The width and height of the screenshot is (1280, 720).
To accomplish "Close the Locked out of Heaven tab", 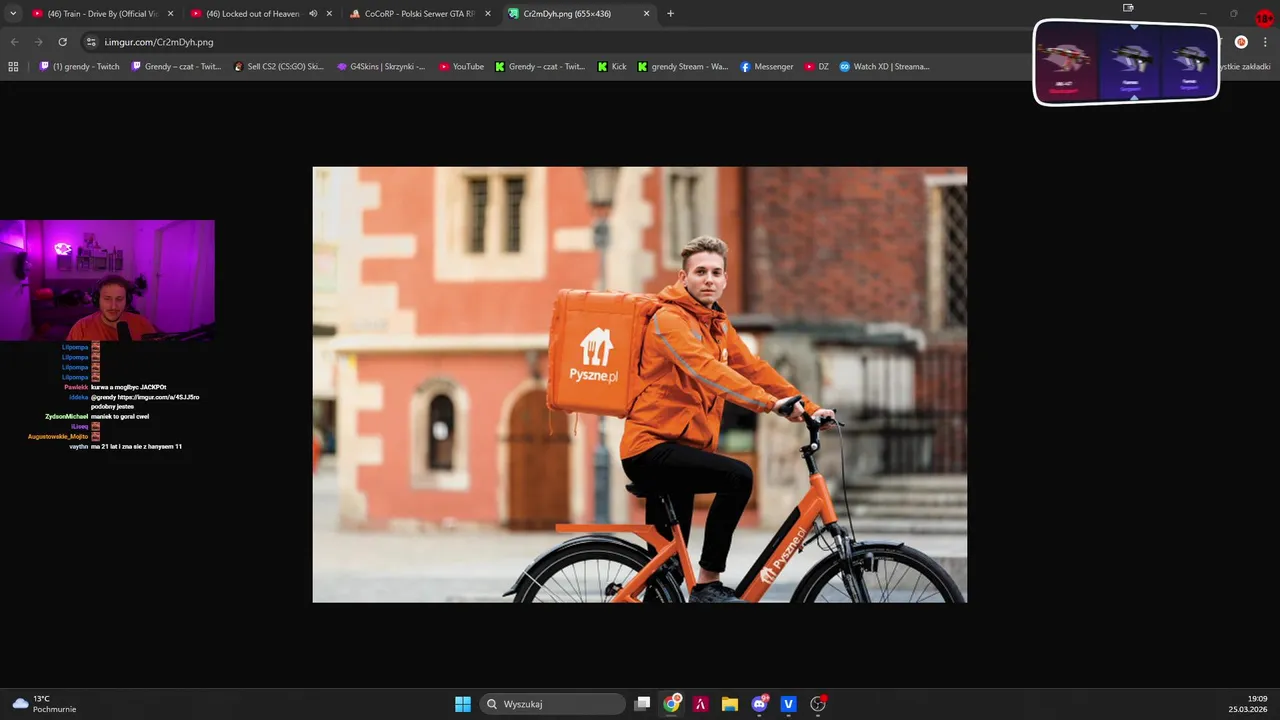I will (x=329, y=14).
